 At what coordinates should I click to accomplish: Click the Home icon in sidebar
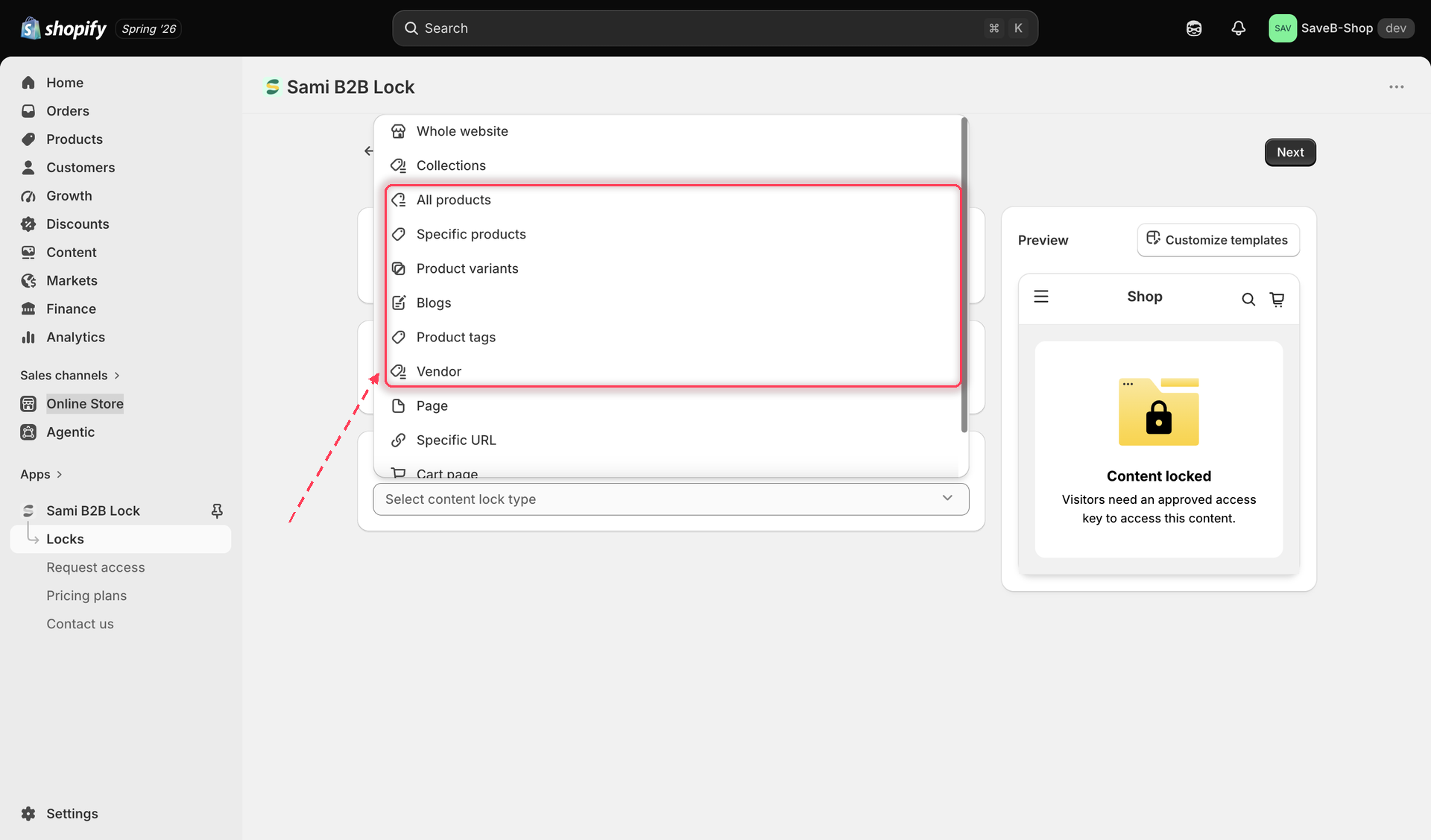point(28,83)
